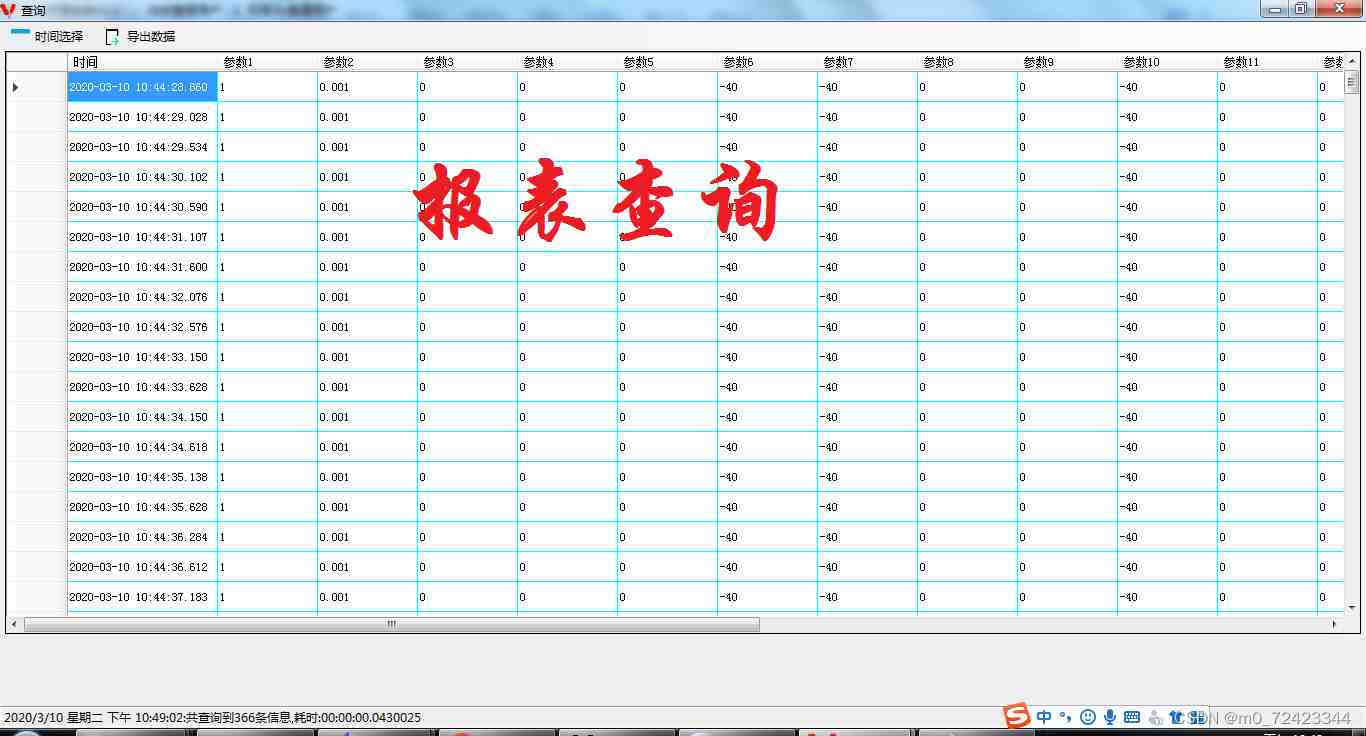The height and width of the screenshot is (736, 1366).
Task: Click the 导出数据 export data button
Action: coord(139,36)
